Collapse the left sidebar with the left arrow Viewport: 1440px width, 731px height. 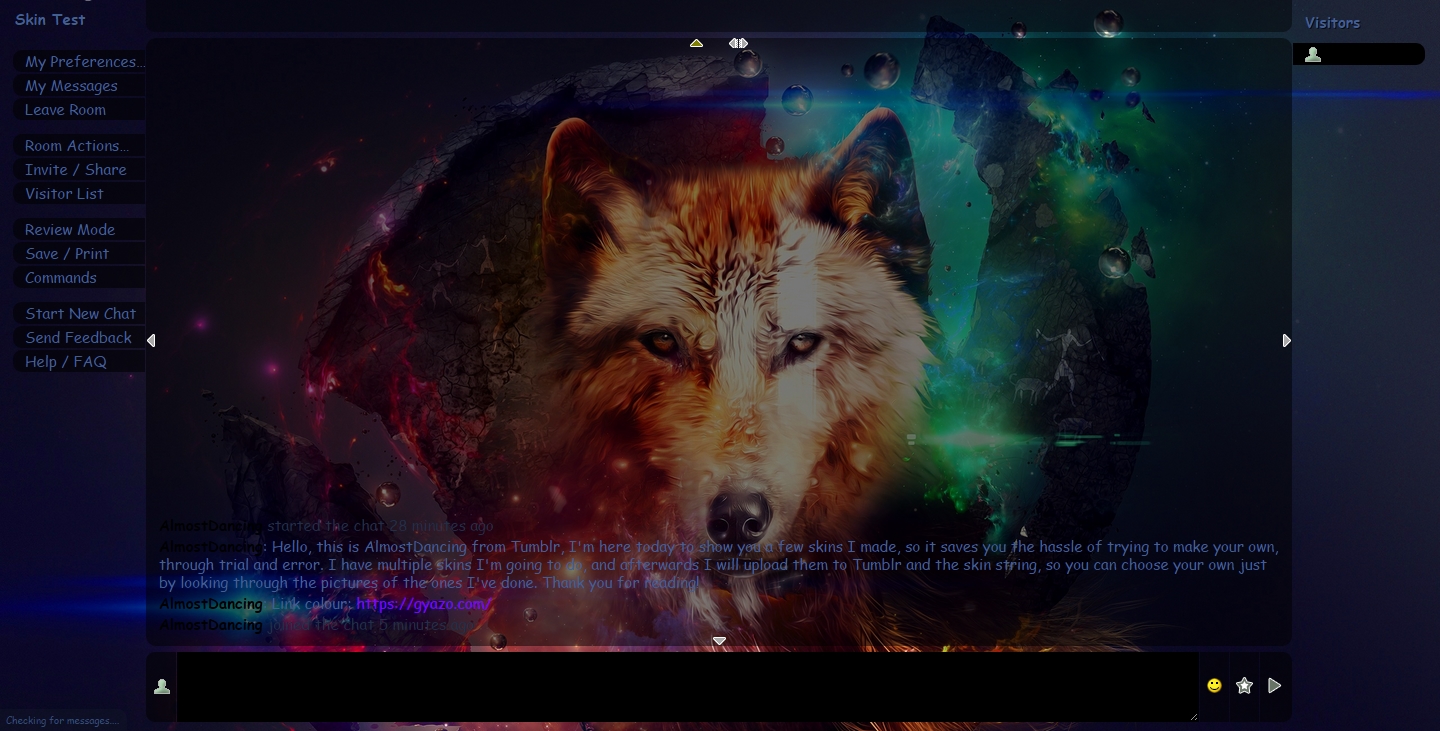pyautogui.click(x=151, y=341)
